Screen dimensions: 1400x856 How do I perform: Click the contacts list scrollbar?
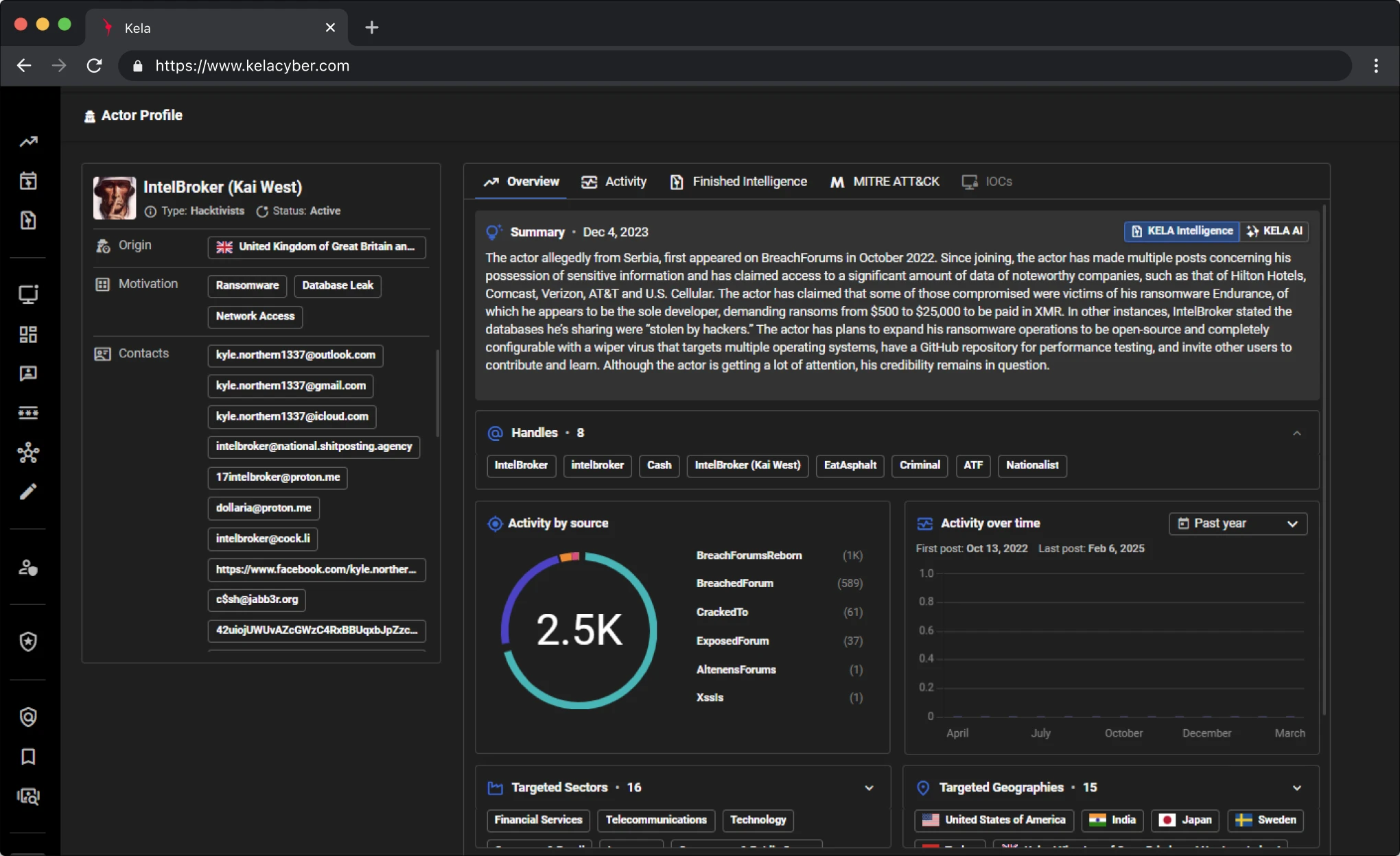(x=438, y=392)
